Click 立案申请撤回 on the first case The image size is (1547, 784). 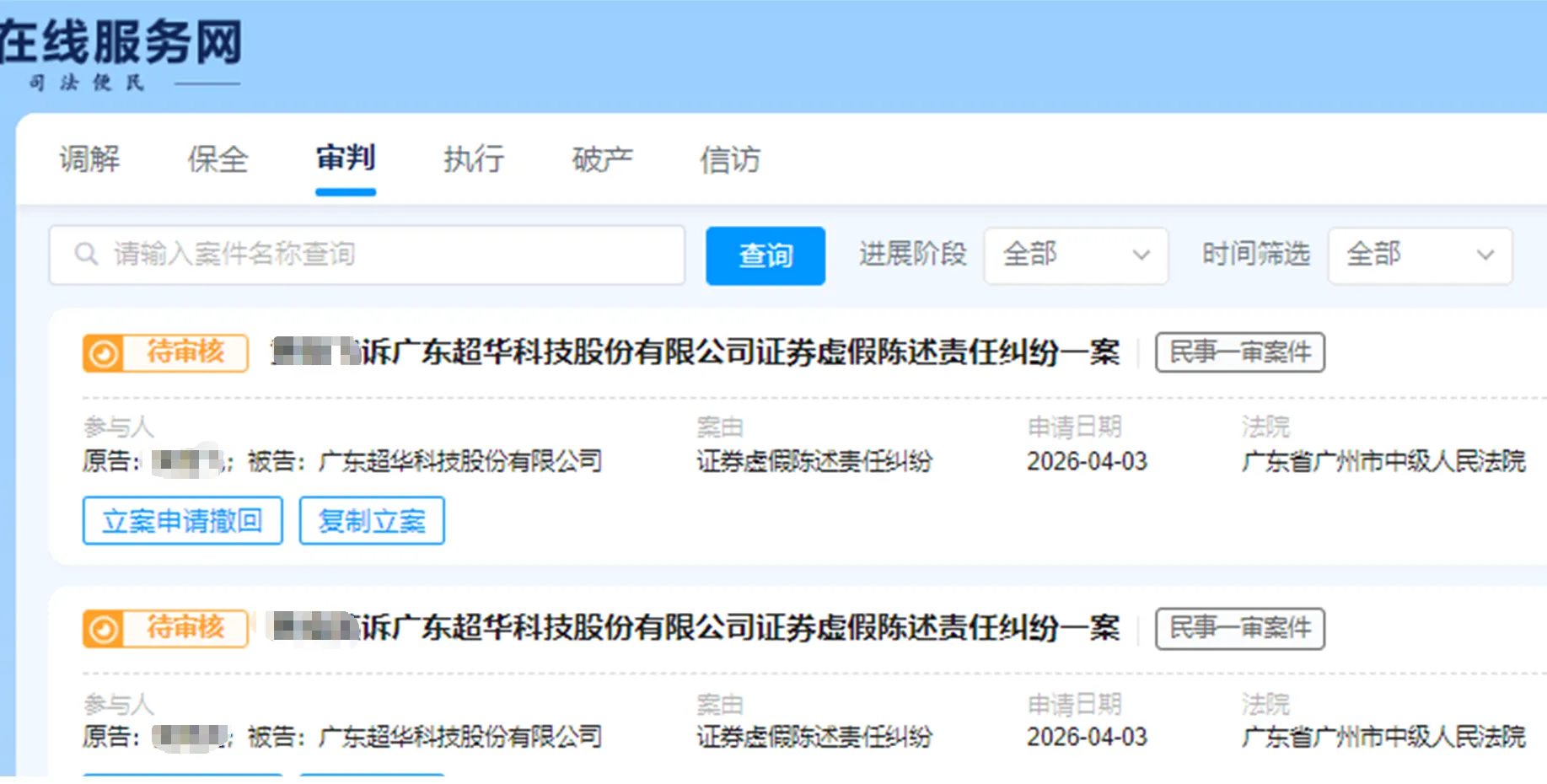[182, 521]
